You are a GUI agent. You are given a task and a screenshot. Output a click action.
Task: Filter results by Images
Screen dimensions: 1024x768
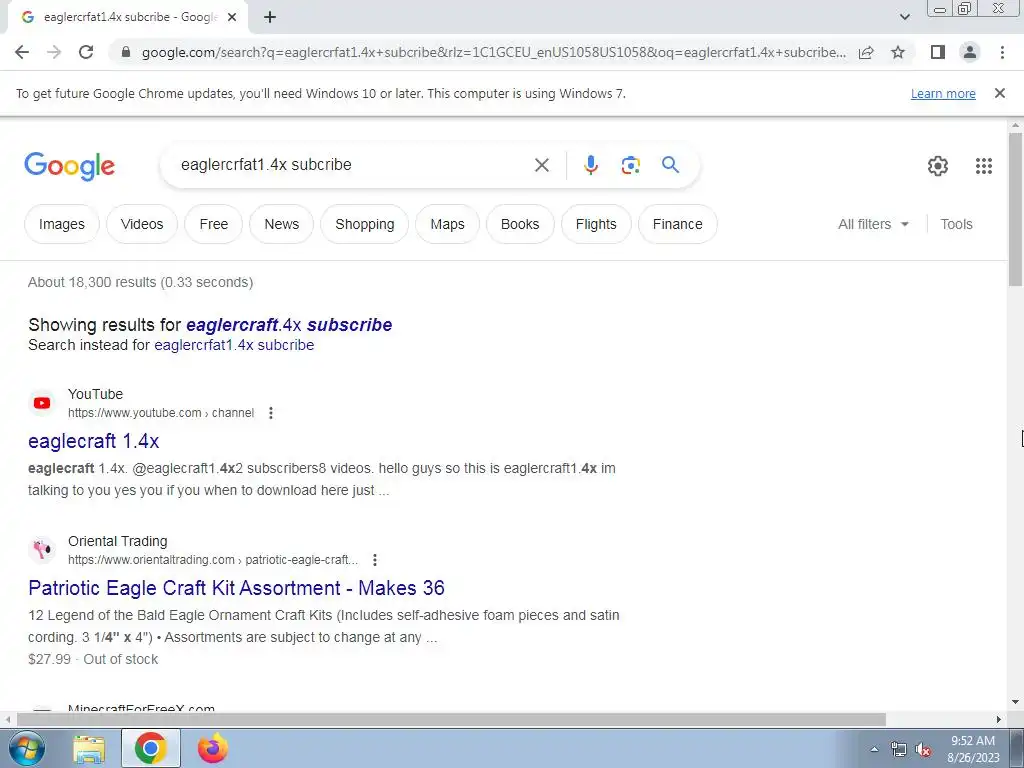click(x=61, y=224)
